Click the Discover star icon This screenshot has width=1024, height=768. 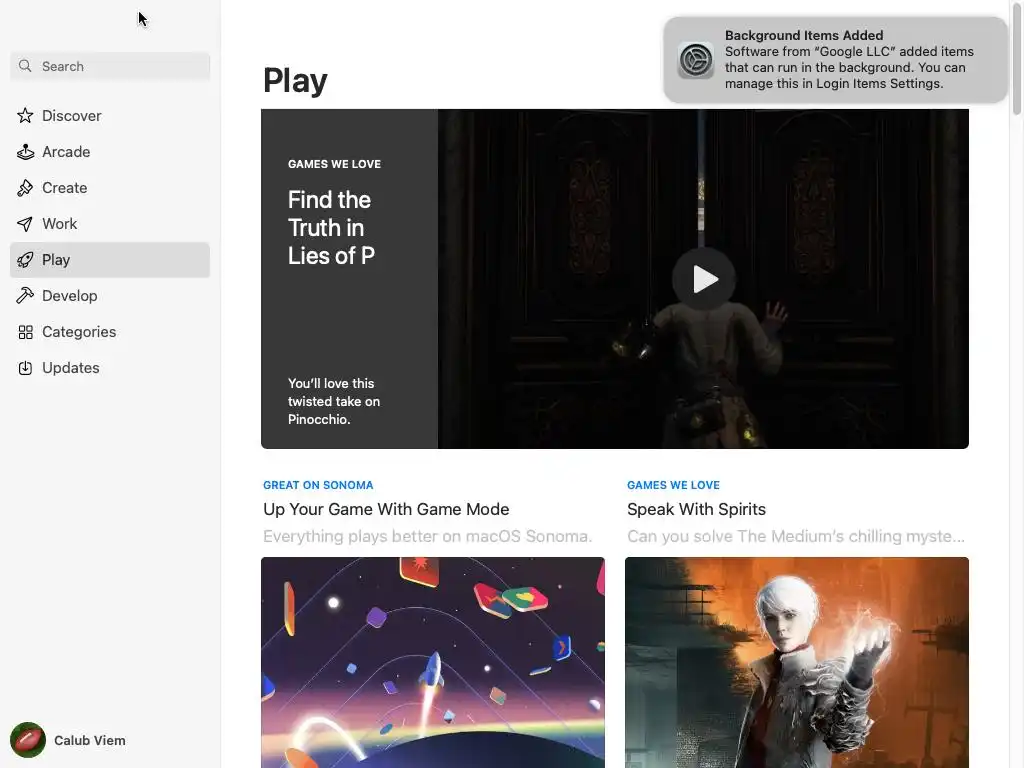point(25,116)
